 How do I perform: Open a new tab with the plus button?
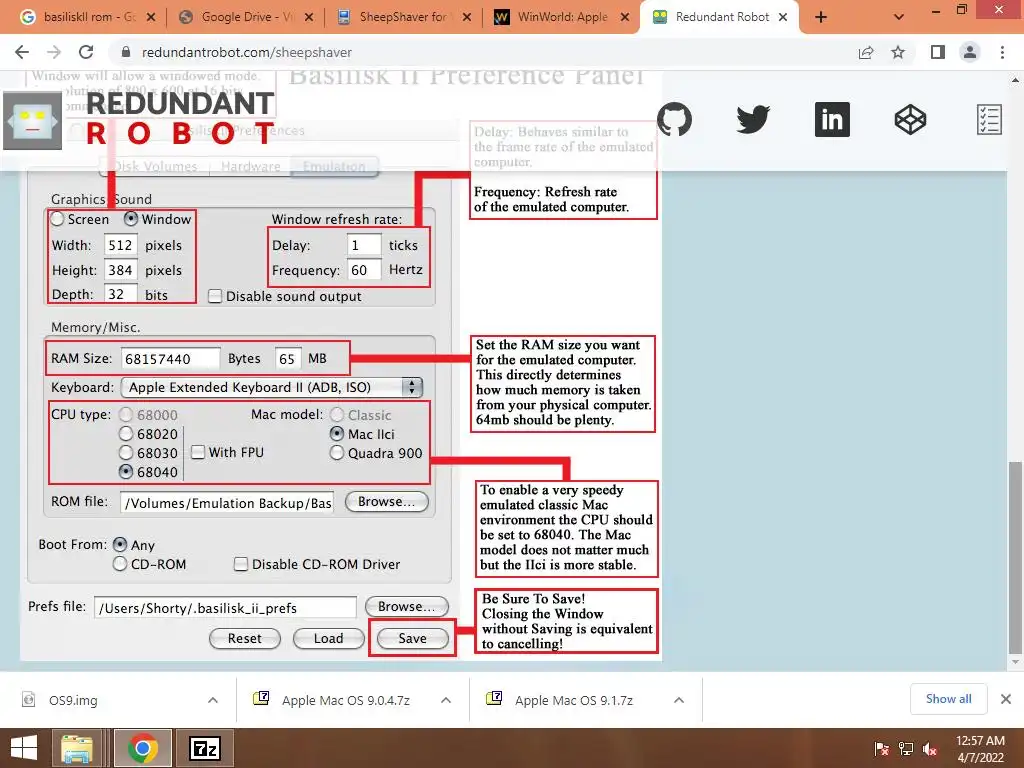pos(821,18)
